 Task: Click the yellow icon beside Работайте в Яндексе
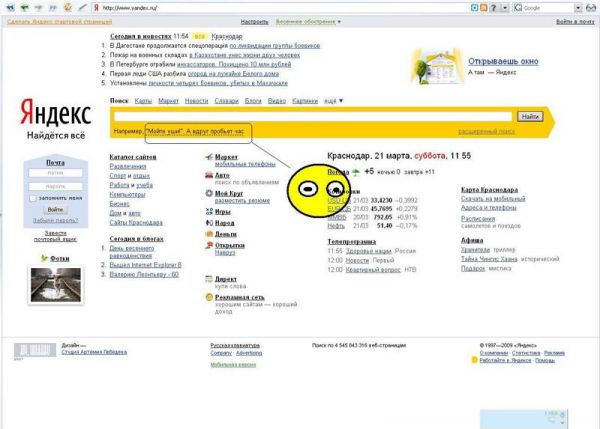point(474,360)
